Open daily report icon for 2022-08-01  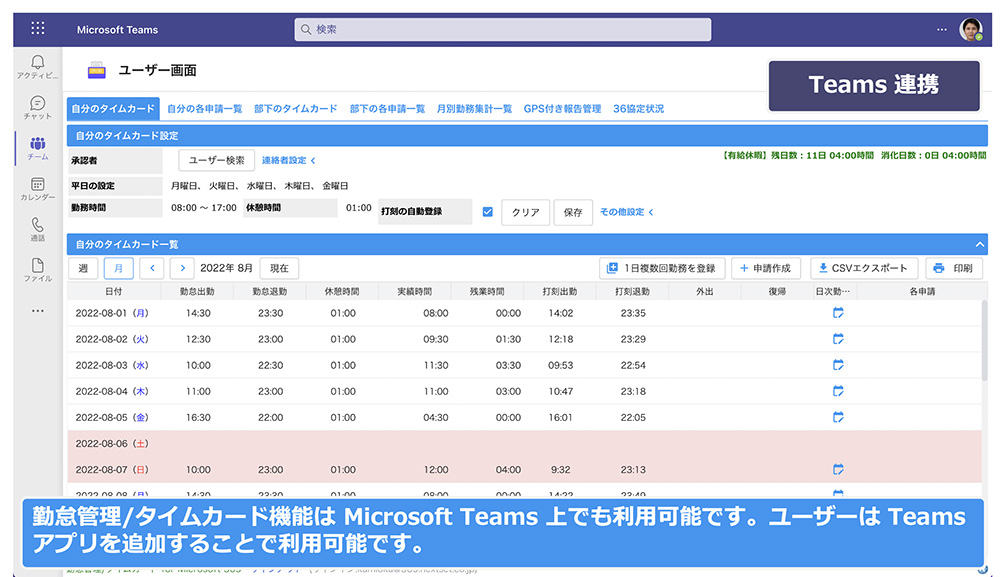[x=838, y=312]
